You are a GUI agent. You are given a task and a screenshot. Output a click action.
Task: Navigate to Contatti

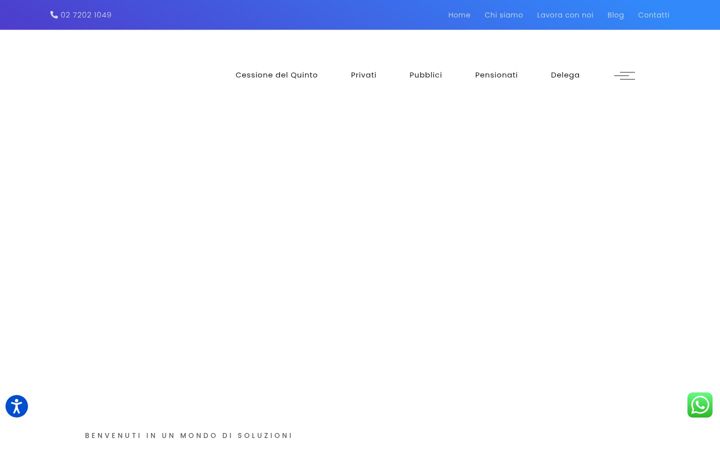[653, 15]
